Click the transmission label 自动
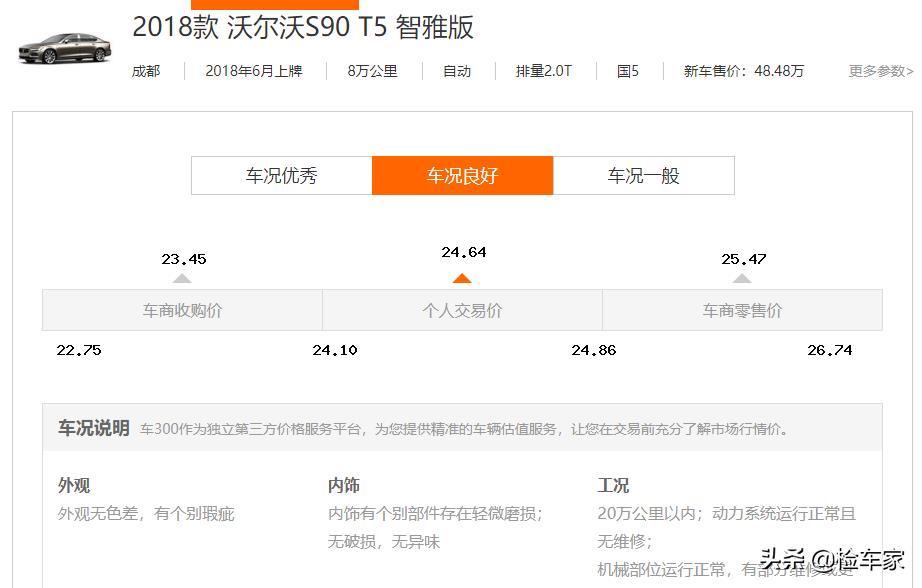Viewport: 922px width, 588px height. point(457,71)
